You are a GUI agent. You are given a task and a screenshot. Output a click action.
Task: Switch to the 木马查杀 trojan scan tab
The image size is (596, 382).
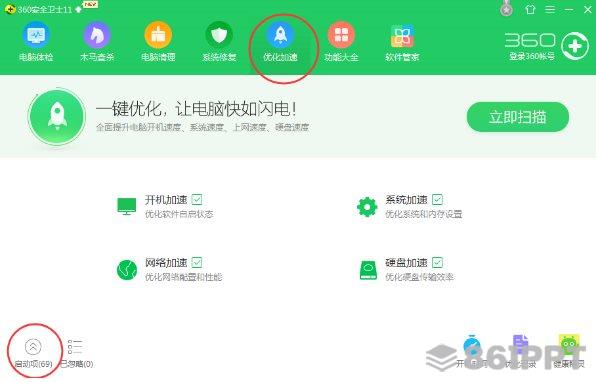[97, 42]
